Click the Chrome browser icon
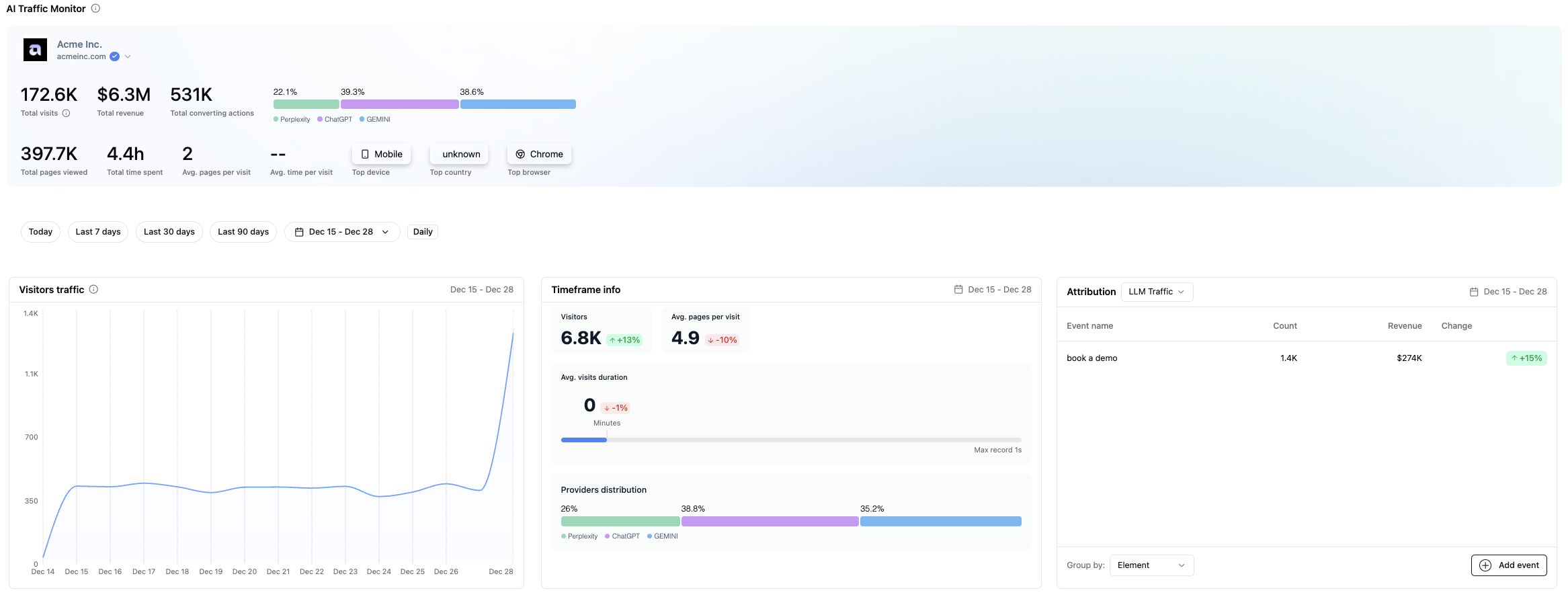Viewport: 1568px width, 603px height. 520,155
